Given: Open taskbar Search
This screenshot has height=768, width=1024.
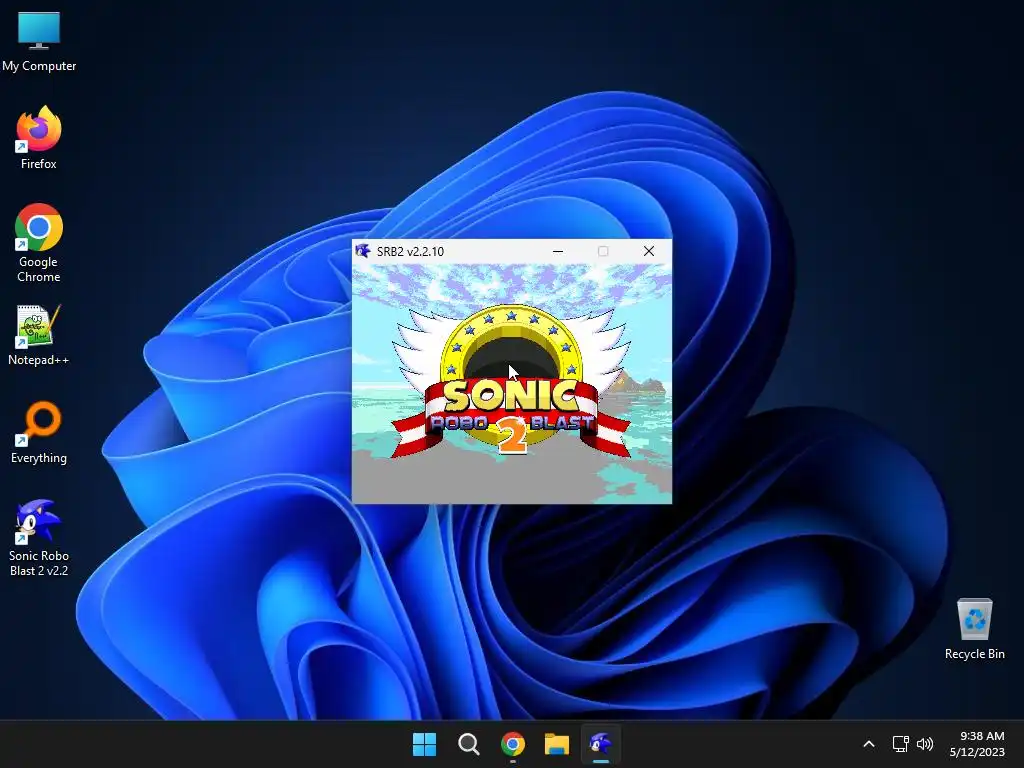Looking at the screenshot, I should click(x=468, y=744).
